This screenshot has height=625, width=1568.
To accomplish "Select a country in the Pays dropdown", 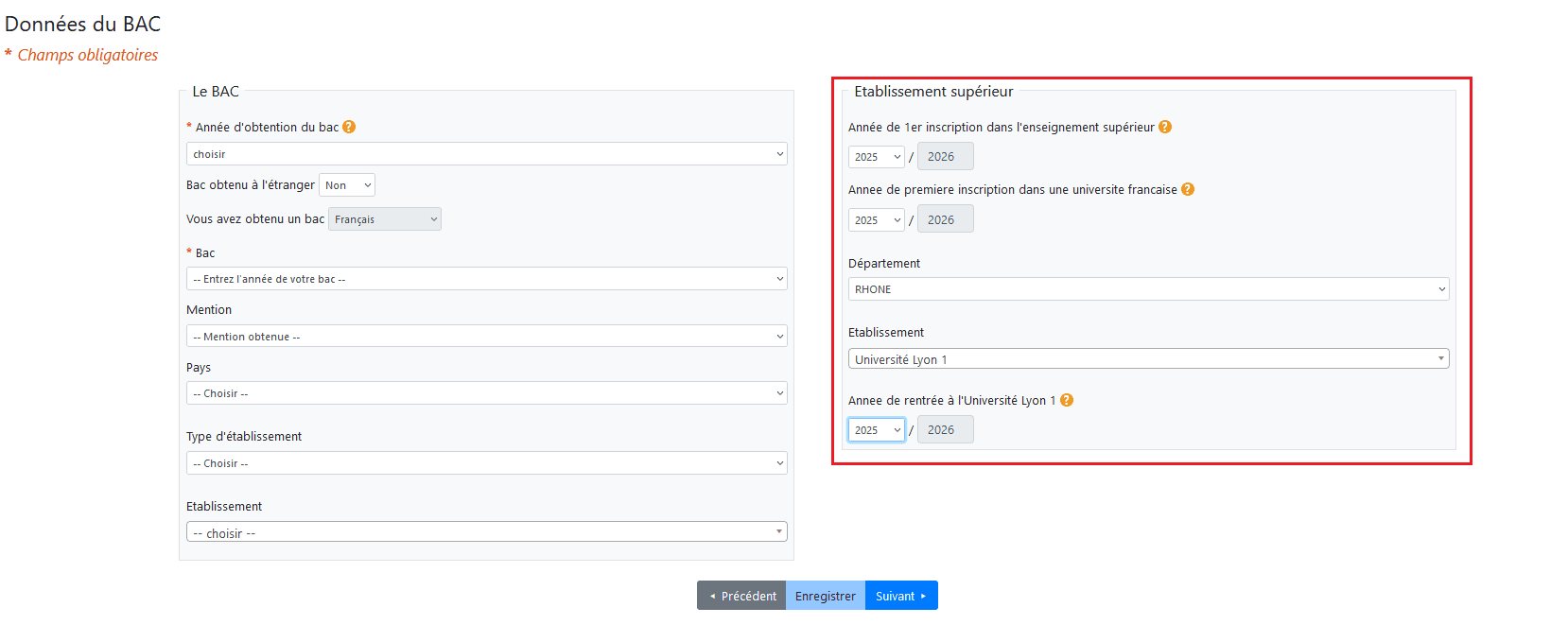I will [x=486, y=393].
